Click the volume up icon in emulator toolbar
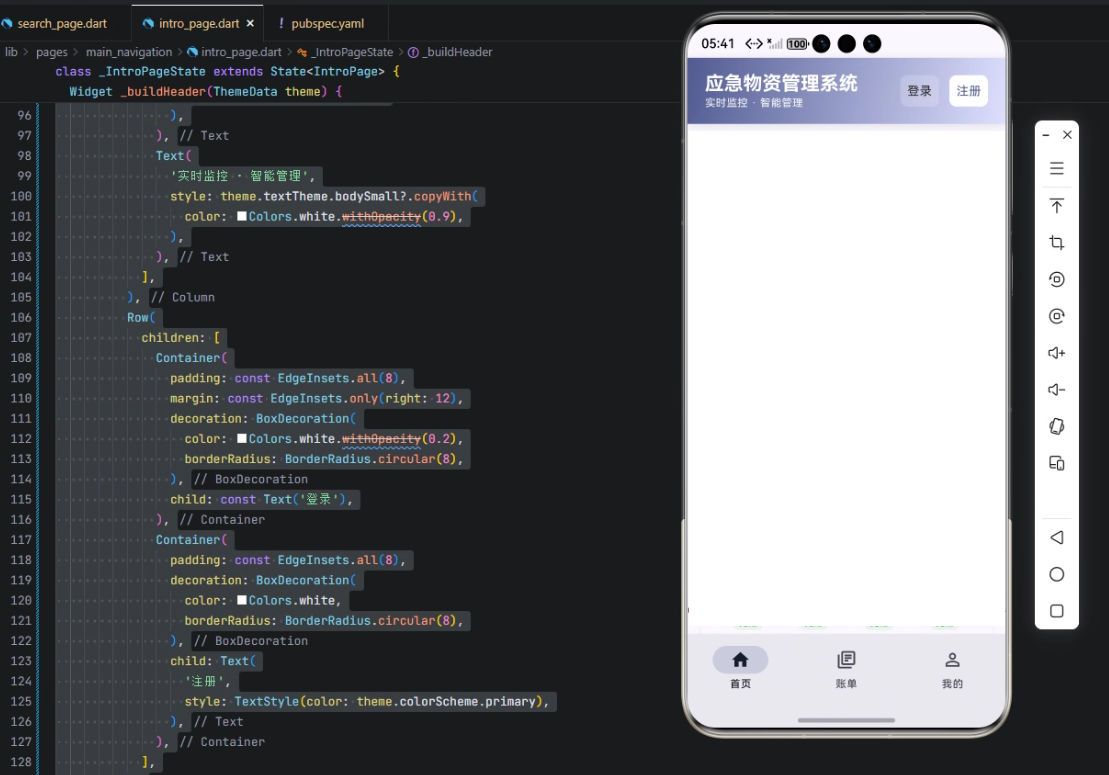 1057,353
